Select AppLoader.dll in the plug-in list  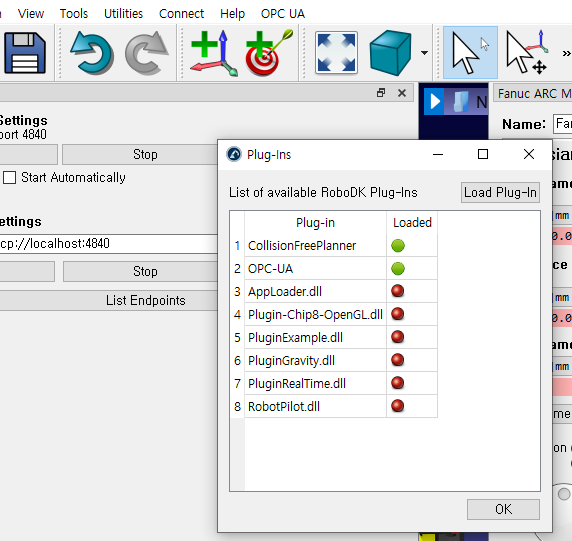click(315, 291)
